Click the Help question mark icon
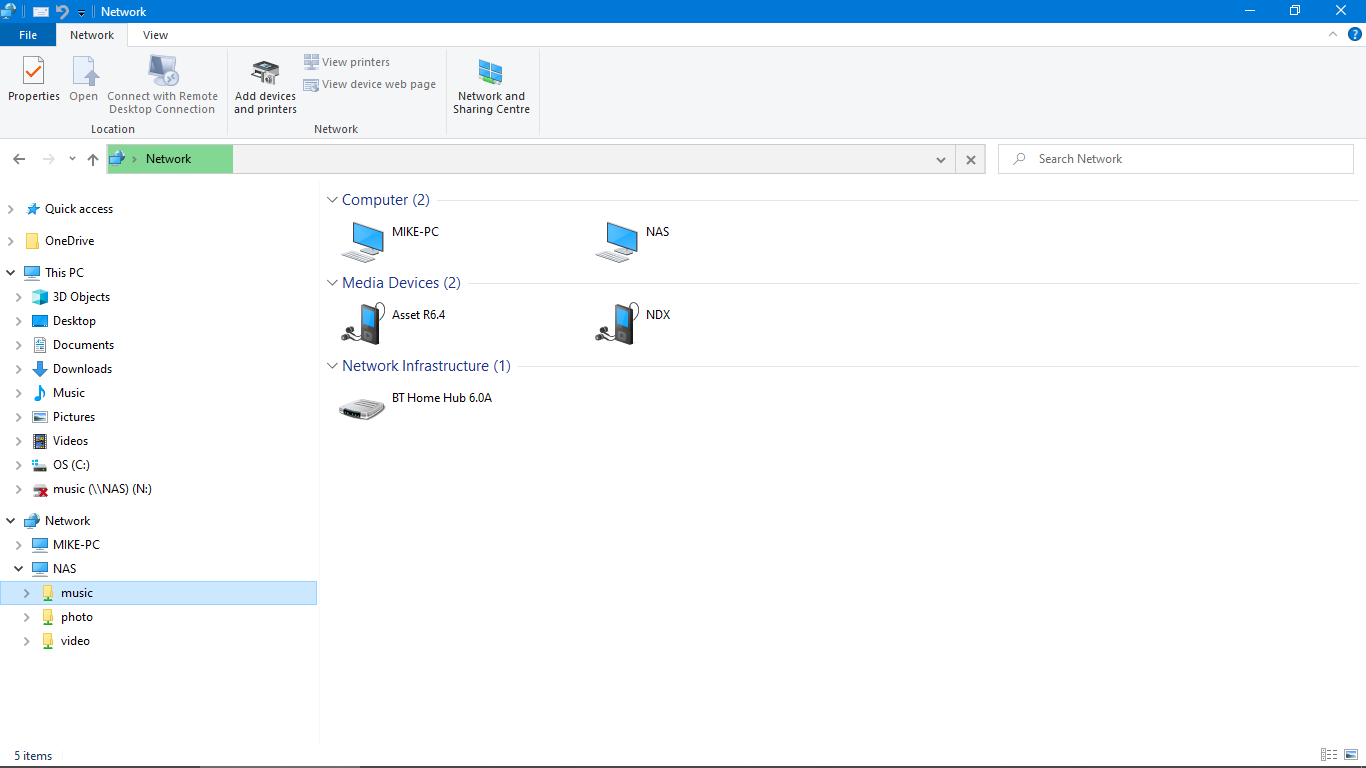Viewport: 1366px width, 768px height. [1355, 34]
